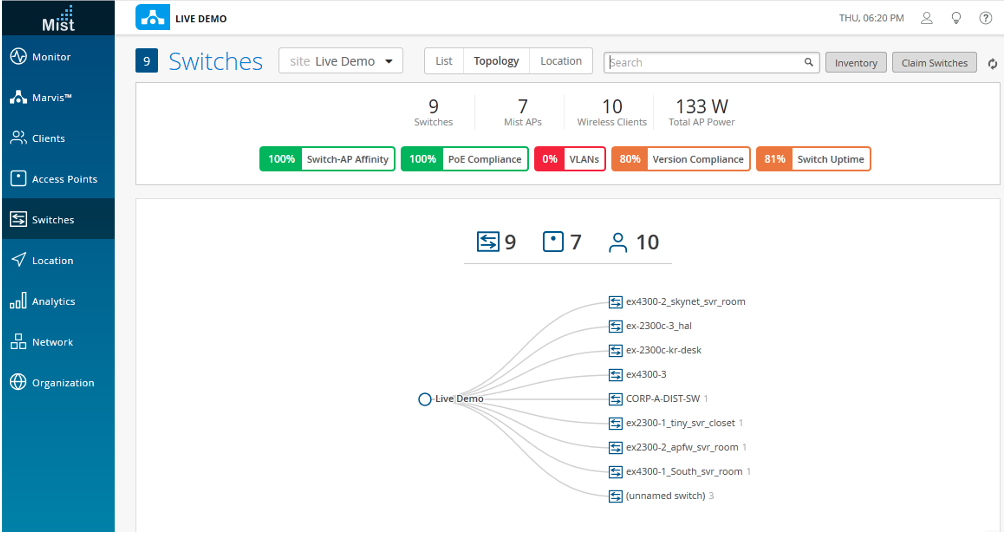The height and width of the screenshot is (534, 1004).
Task: Click the Inventory button
Action: pyautogui.click(x=856, y=63)
